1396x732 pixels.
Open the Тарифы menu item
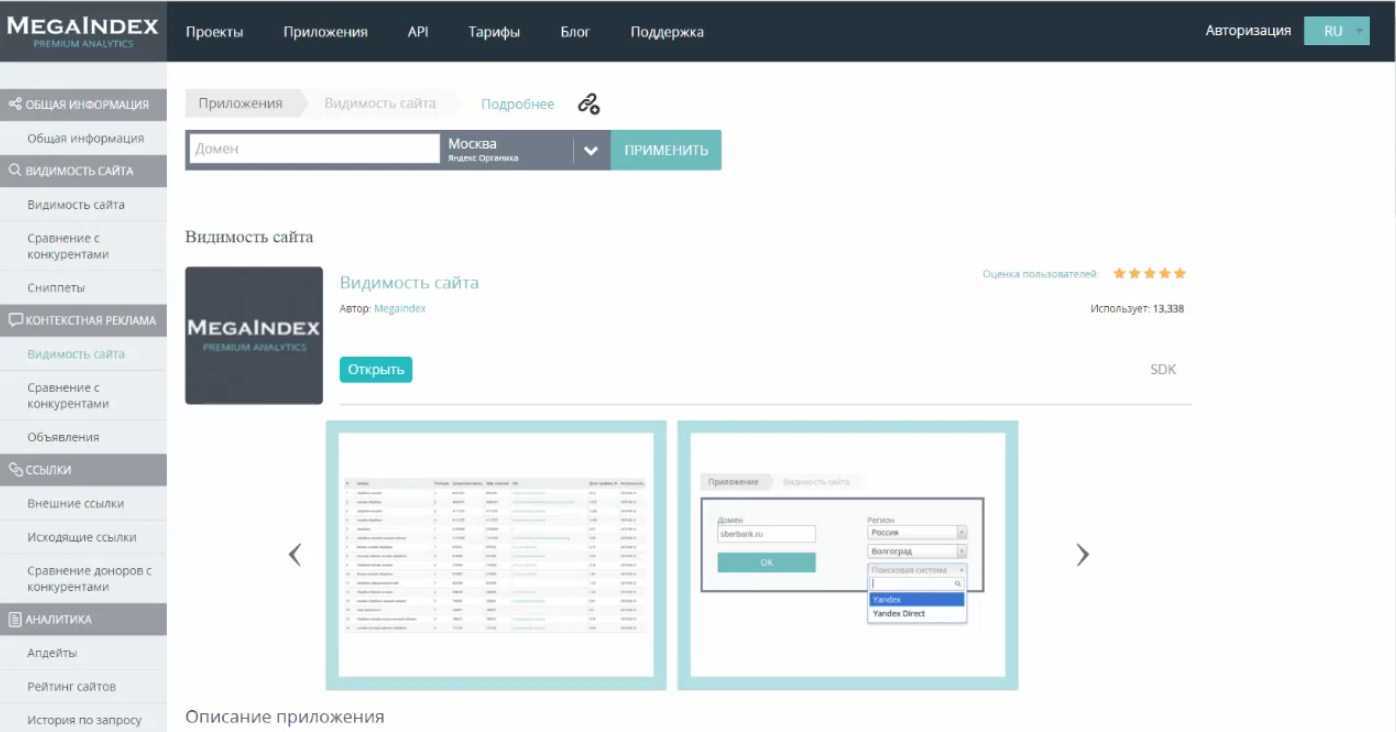point(494,32)
